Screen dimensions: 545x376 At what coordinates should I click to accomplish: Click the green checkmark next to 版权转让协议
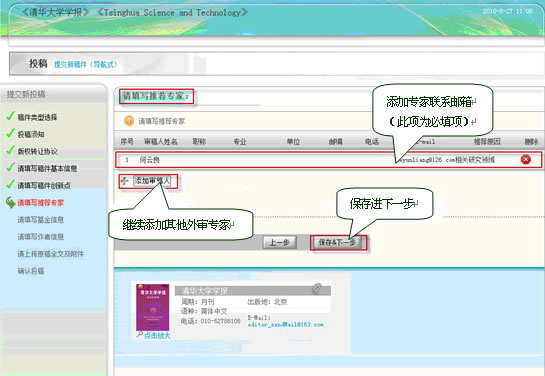[10, 150]
